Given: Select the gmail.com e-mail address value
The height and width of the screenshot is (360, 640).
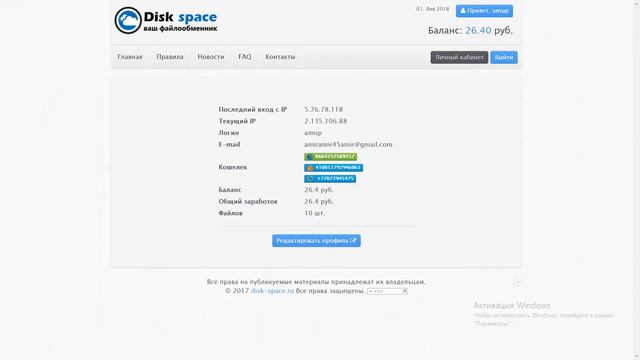Looking at the screenshot, I should 348,144.
